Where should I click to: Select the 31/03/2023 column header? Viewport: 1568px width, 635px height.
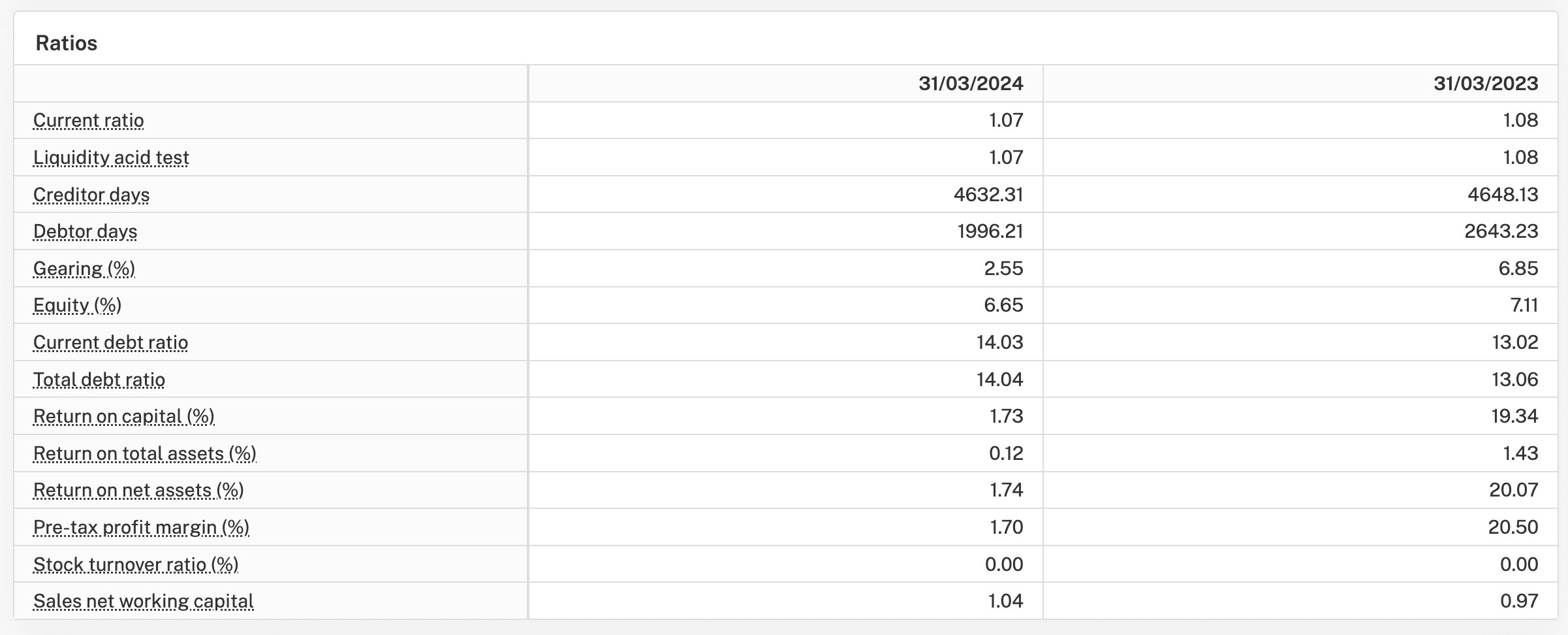click(1486, 84)
